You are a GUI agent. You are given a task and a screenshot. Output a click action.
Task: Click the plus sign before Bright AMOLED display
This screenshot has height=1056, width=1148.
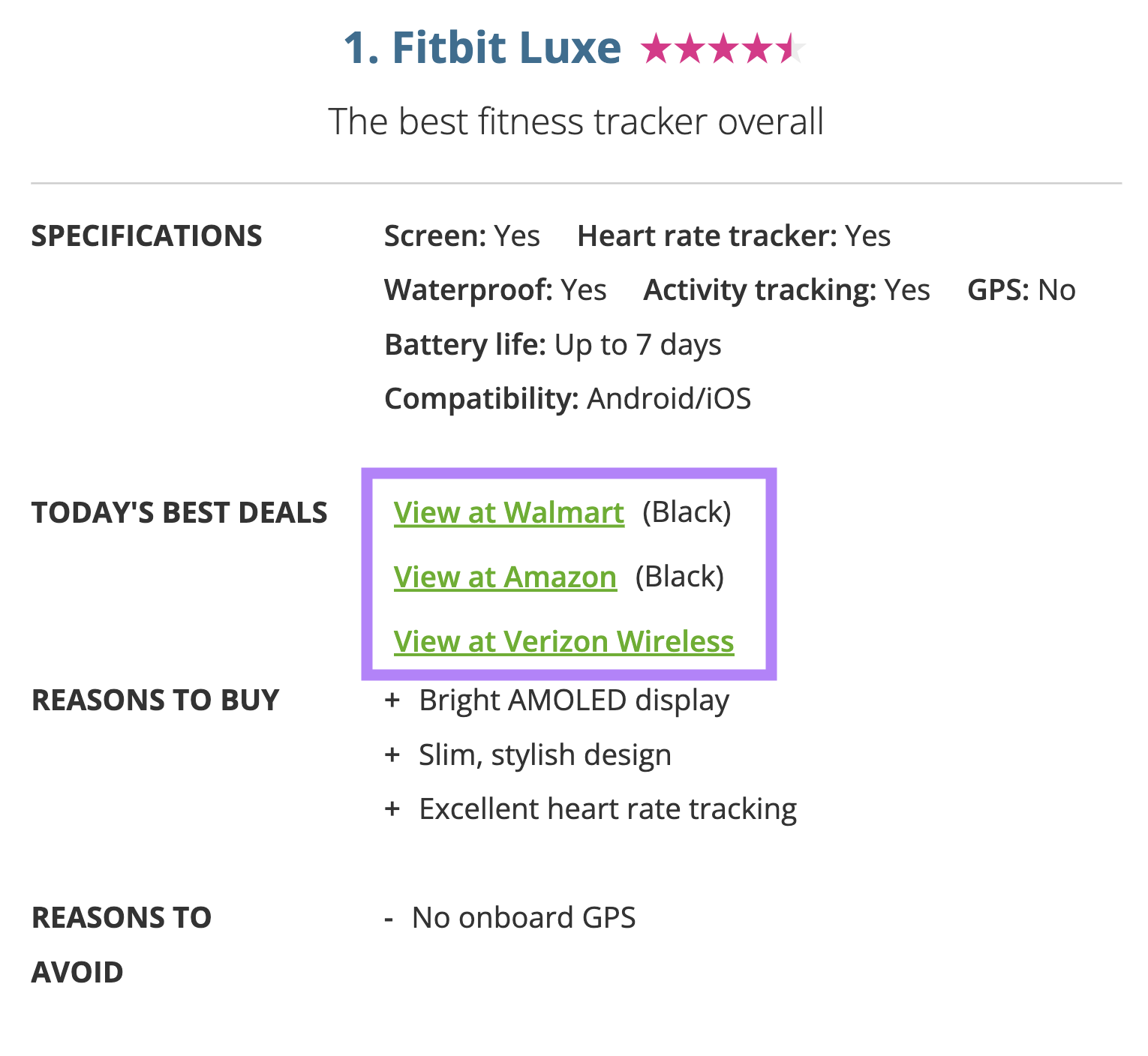[392, 700]
